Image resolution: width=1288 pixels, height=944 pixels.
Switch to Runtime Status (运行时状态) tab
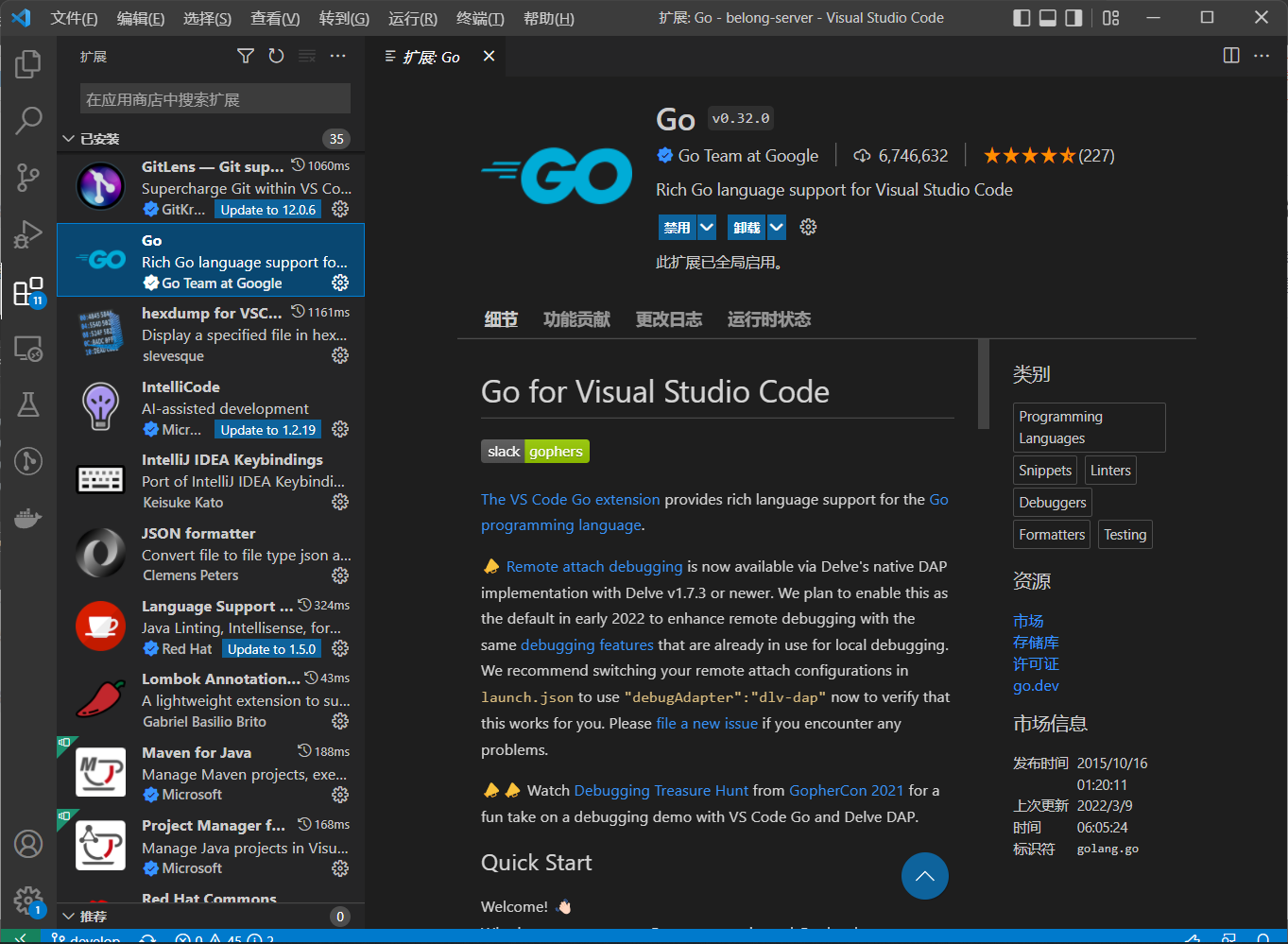coord(769,319)
